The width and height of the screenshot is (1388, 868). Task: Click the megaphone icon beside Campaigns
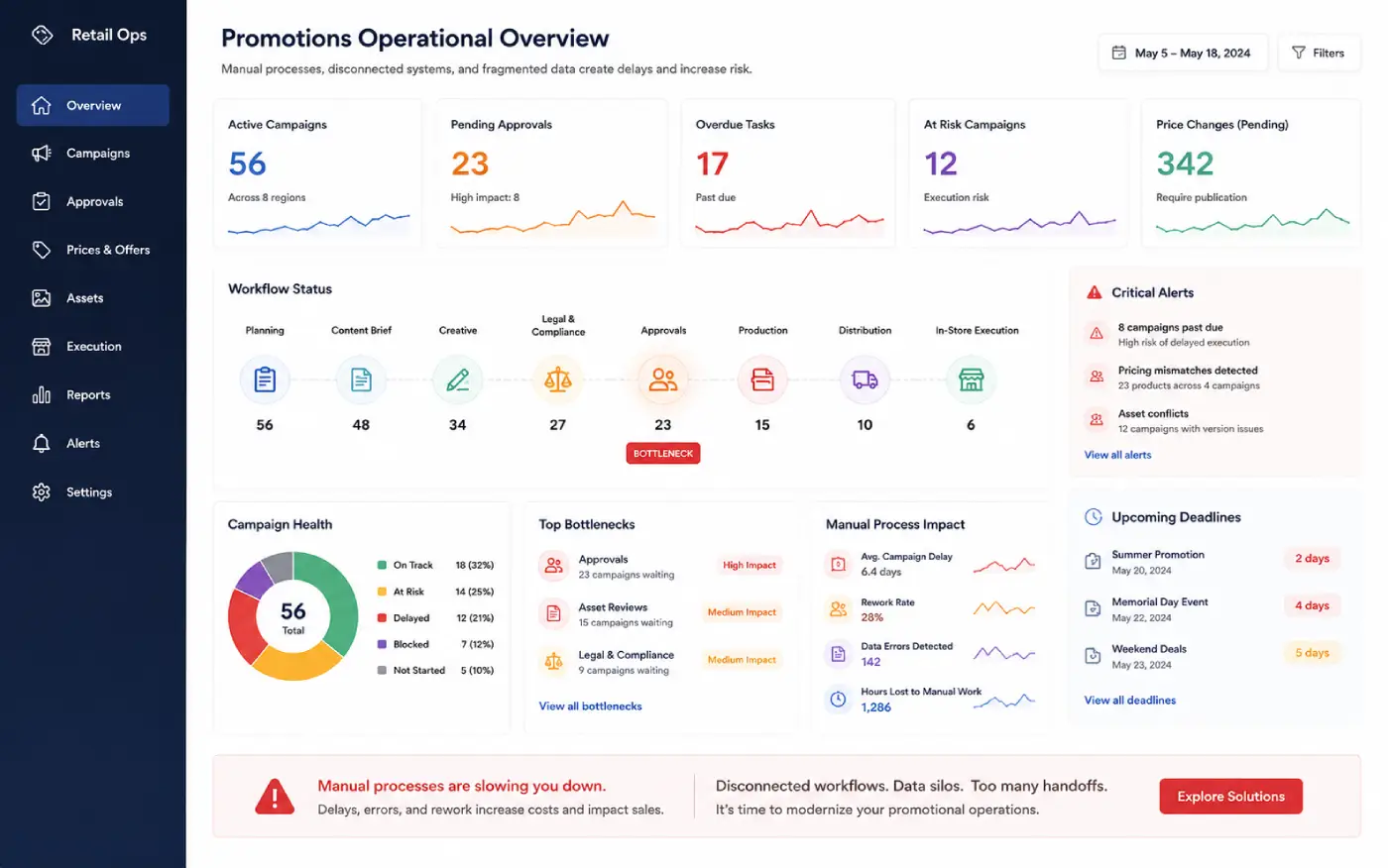[42, 154]
